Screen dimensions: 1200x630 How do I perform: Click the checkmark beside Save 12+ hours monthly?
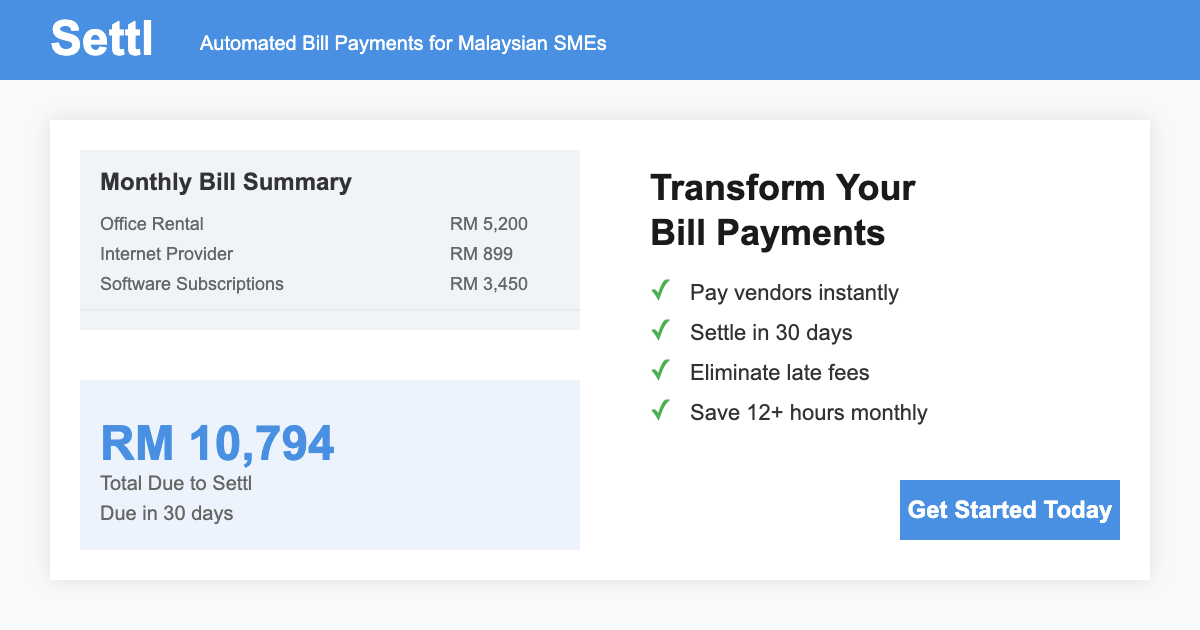coord(660,411)
